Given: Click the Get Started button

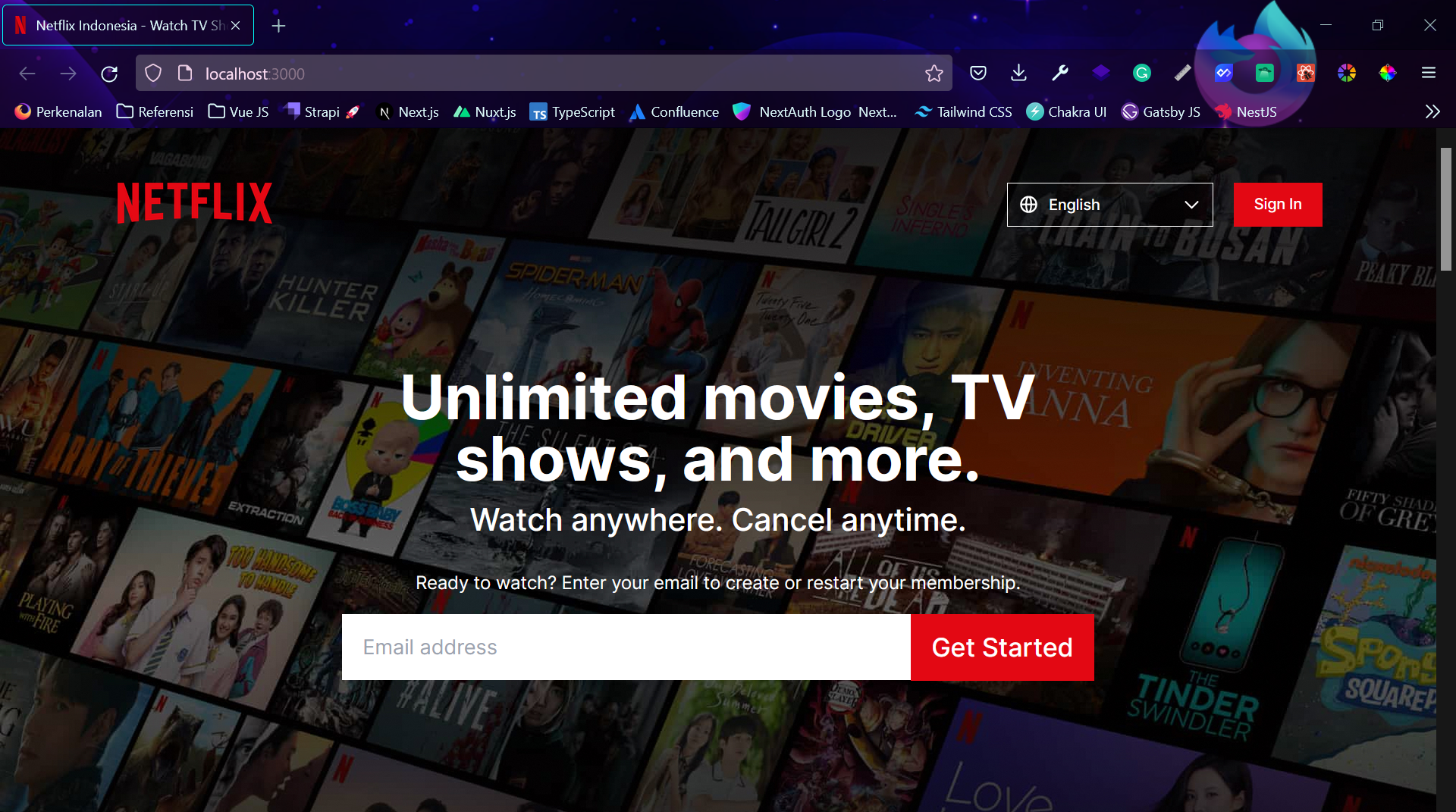Looking at the screenshot, I should click(1002, 647).
